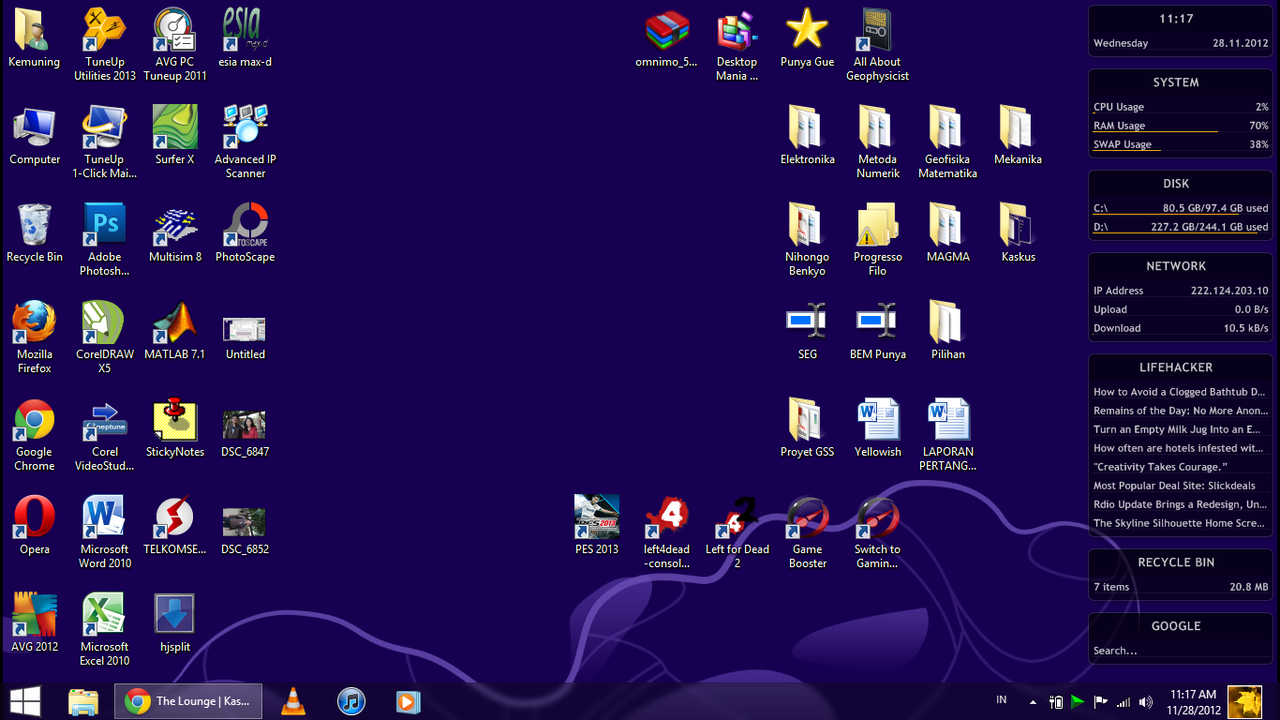Open 'How to Avoid a Clogged Bathtub' headline
Screen dimensions: 1280x720
(x=1180, y=392)
